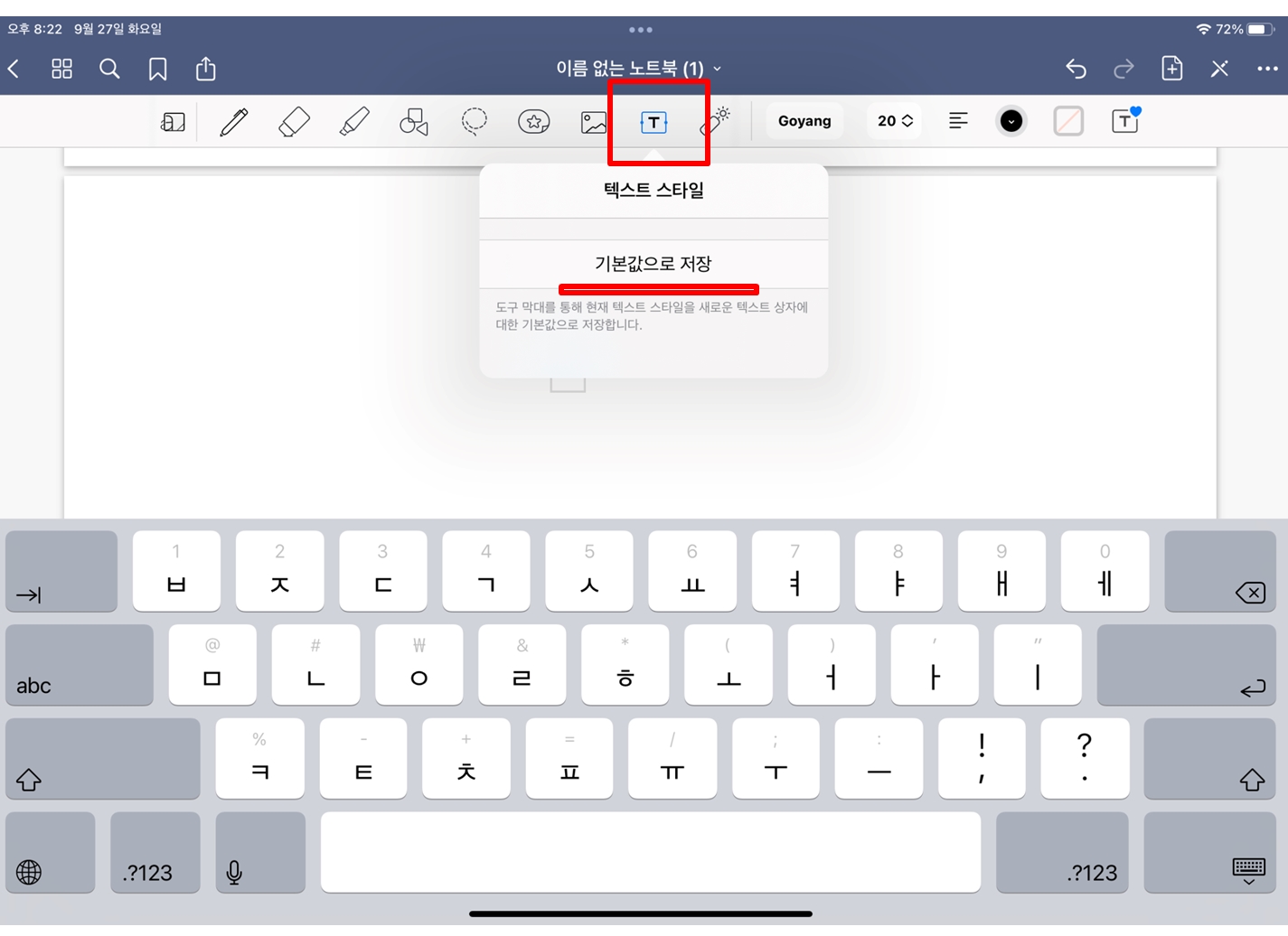1288x936 pixels.
Task: Open the Elements star sticker tool
Action: coord(533,121)
